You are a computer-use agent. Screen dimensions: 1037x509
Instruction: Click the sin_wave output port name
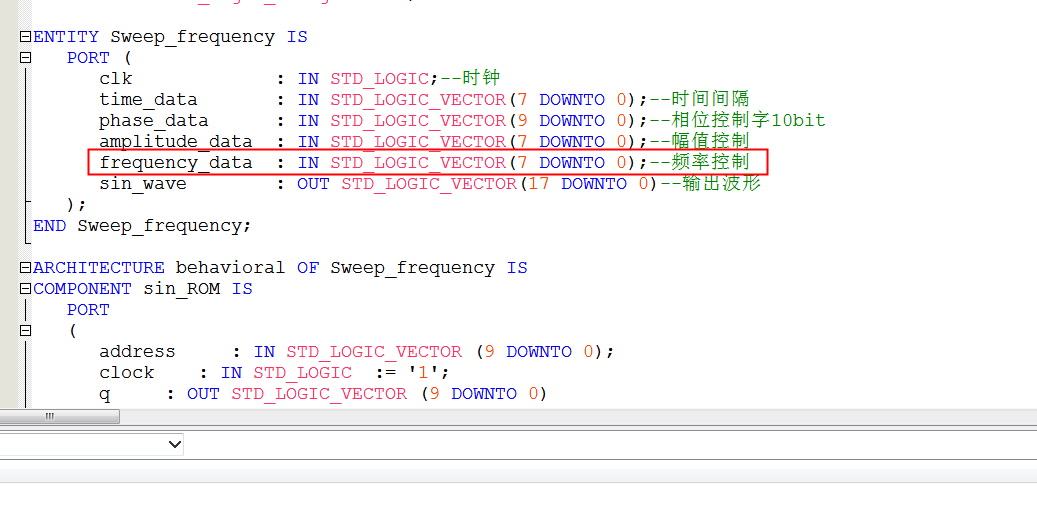point(142,183)
